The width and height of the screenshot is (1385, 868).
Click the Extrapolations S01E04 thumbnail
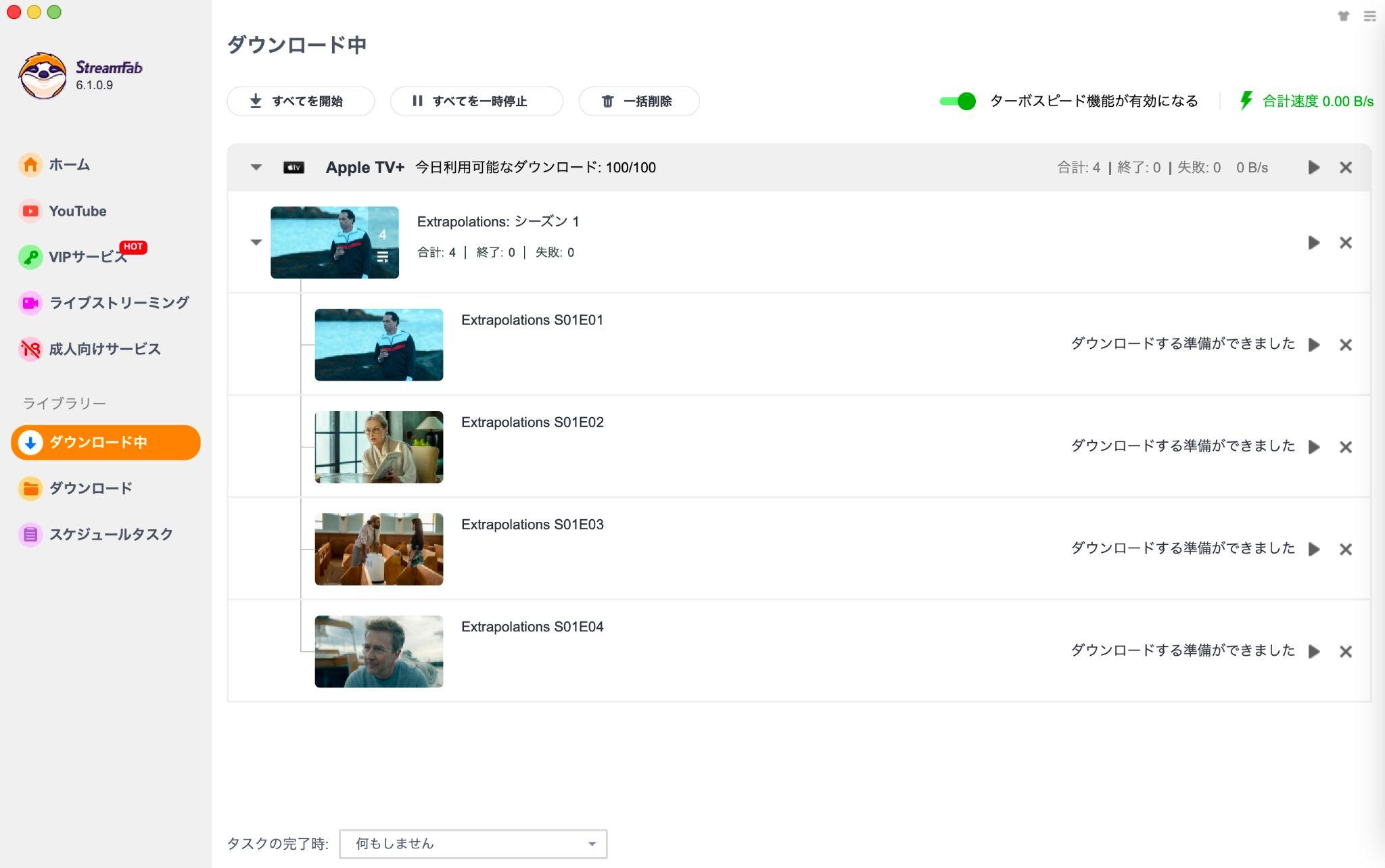379,651
